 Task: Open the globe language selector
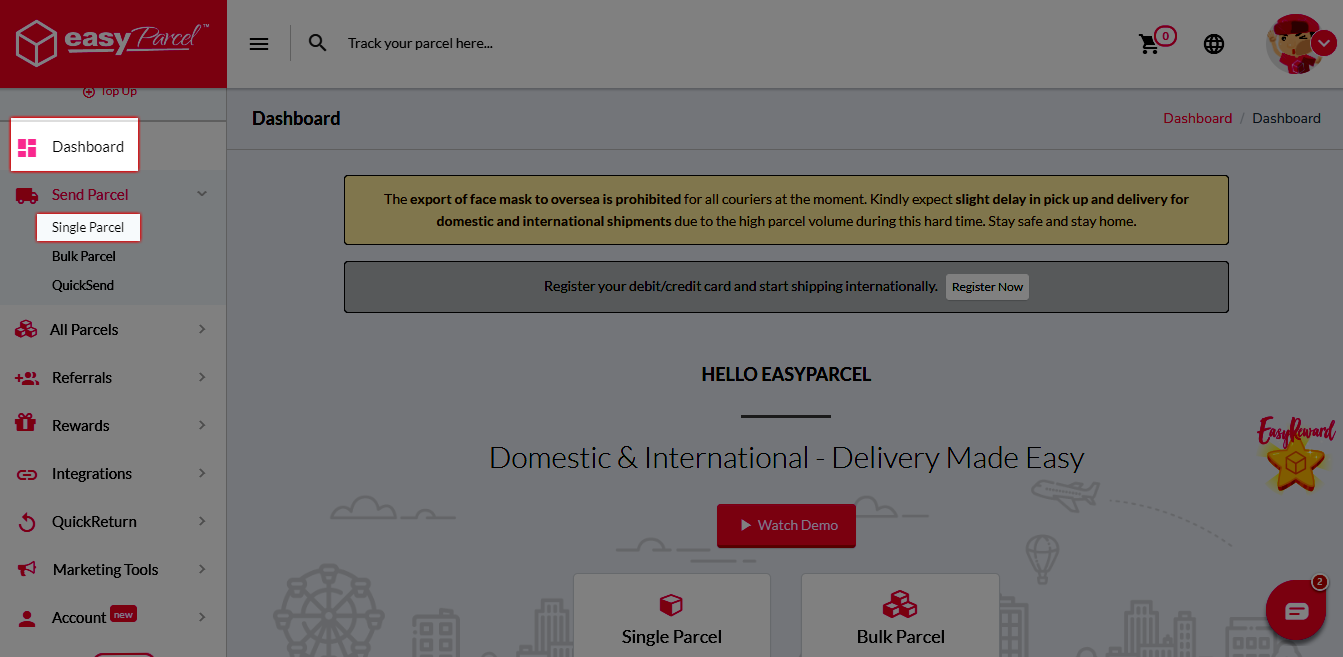(x=1214, y=44)
